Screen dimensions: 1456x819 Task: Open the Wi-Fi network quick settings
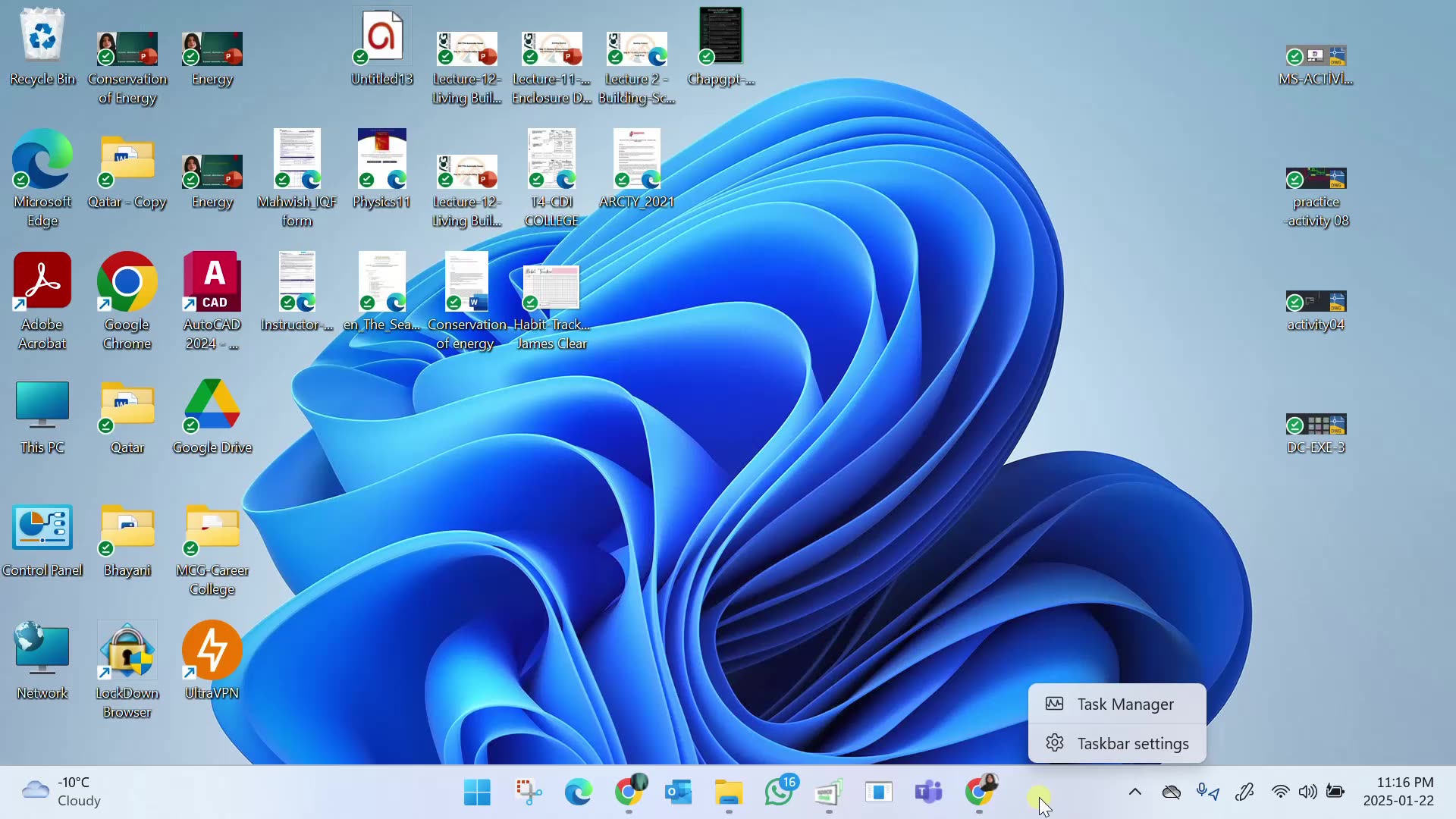point(1280,792)
